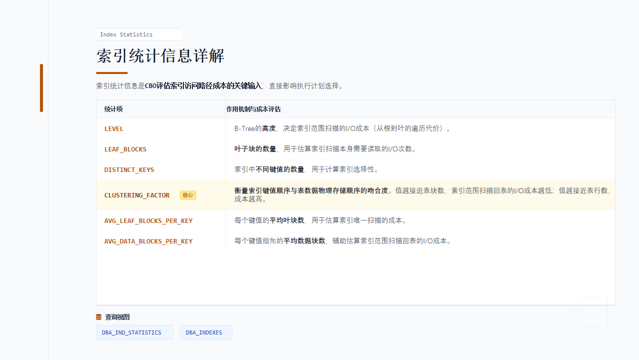The width and height of the screenshot is (639, 360).
Task: Click the 作用机制与成本评估 column header
Action: click(253, 109)
